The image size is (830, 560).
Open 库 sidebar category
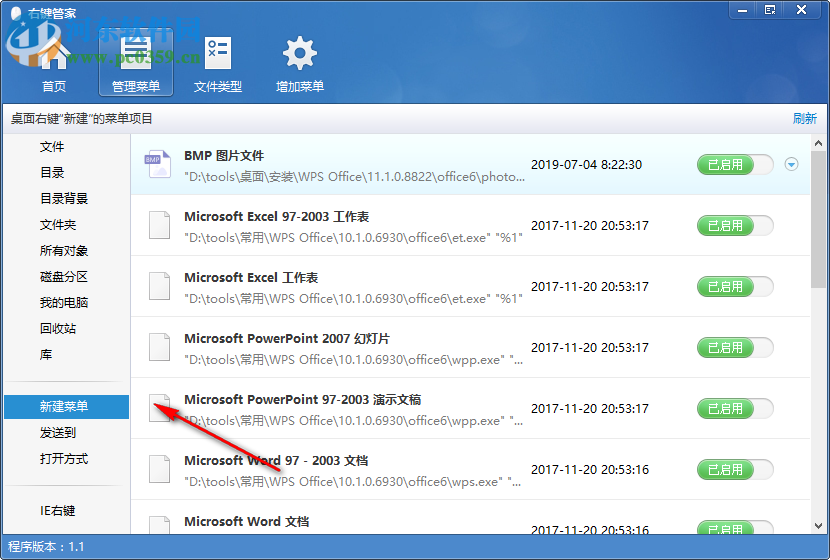(x=46, y=354)
